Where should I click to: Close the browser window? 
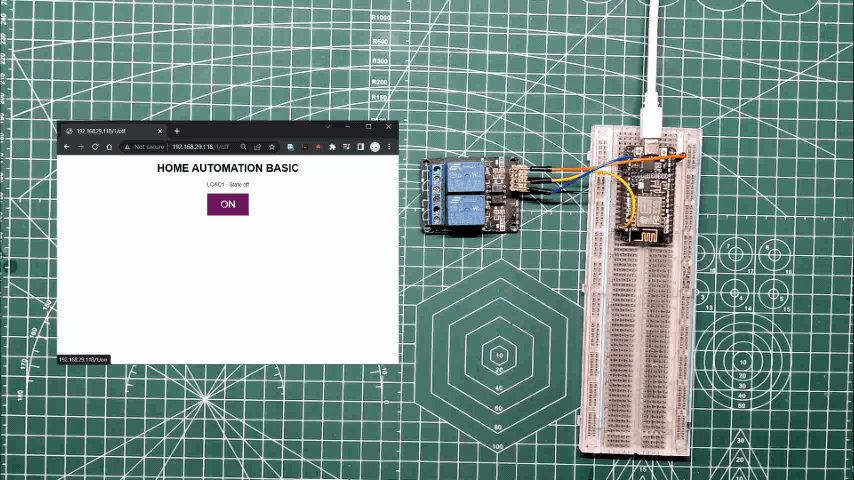[x=388, y=126]
